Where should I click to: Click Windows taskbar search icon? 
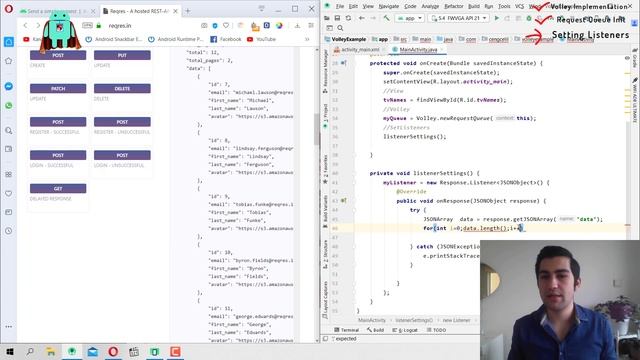click(30, 351)
